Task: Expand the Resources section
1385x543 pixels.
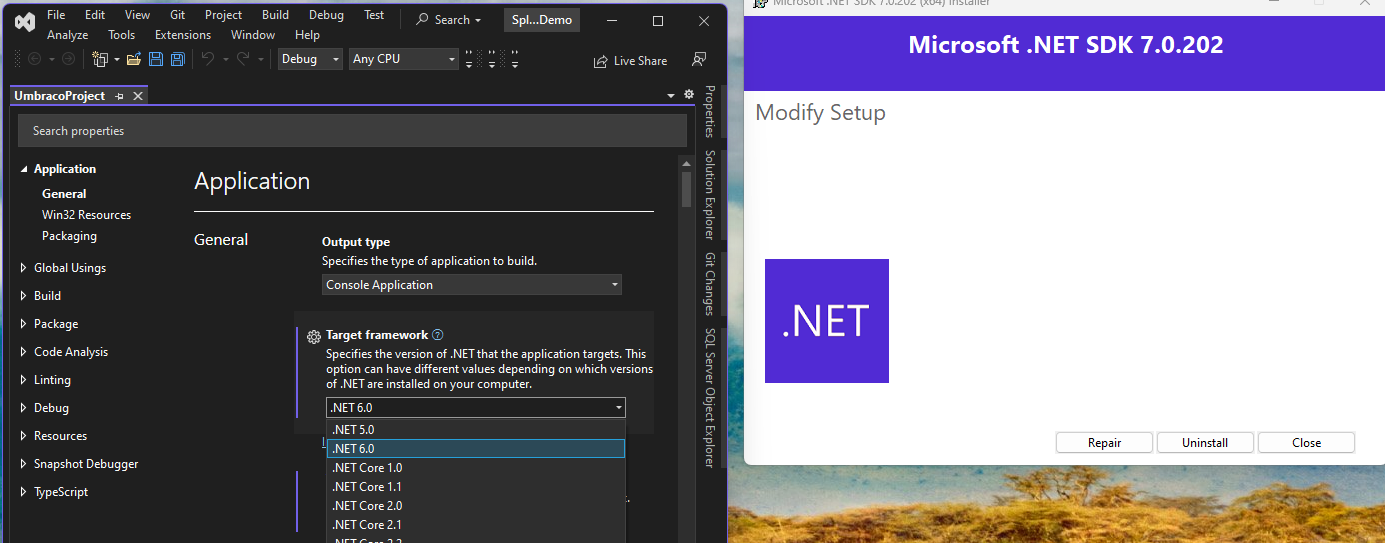Action: [24, 436]
